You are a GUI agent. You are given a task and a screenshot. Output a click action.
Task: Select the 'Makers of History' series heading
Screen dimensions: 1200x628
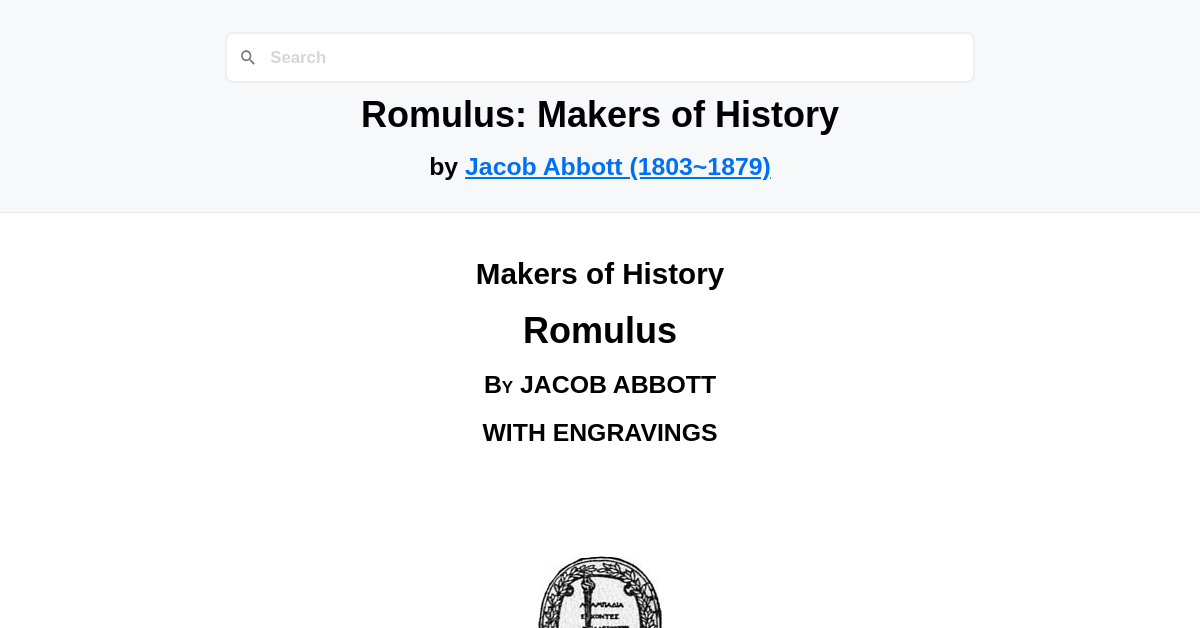599,273
